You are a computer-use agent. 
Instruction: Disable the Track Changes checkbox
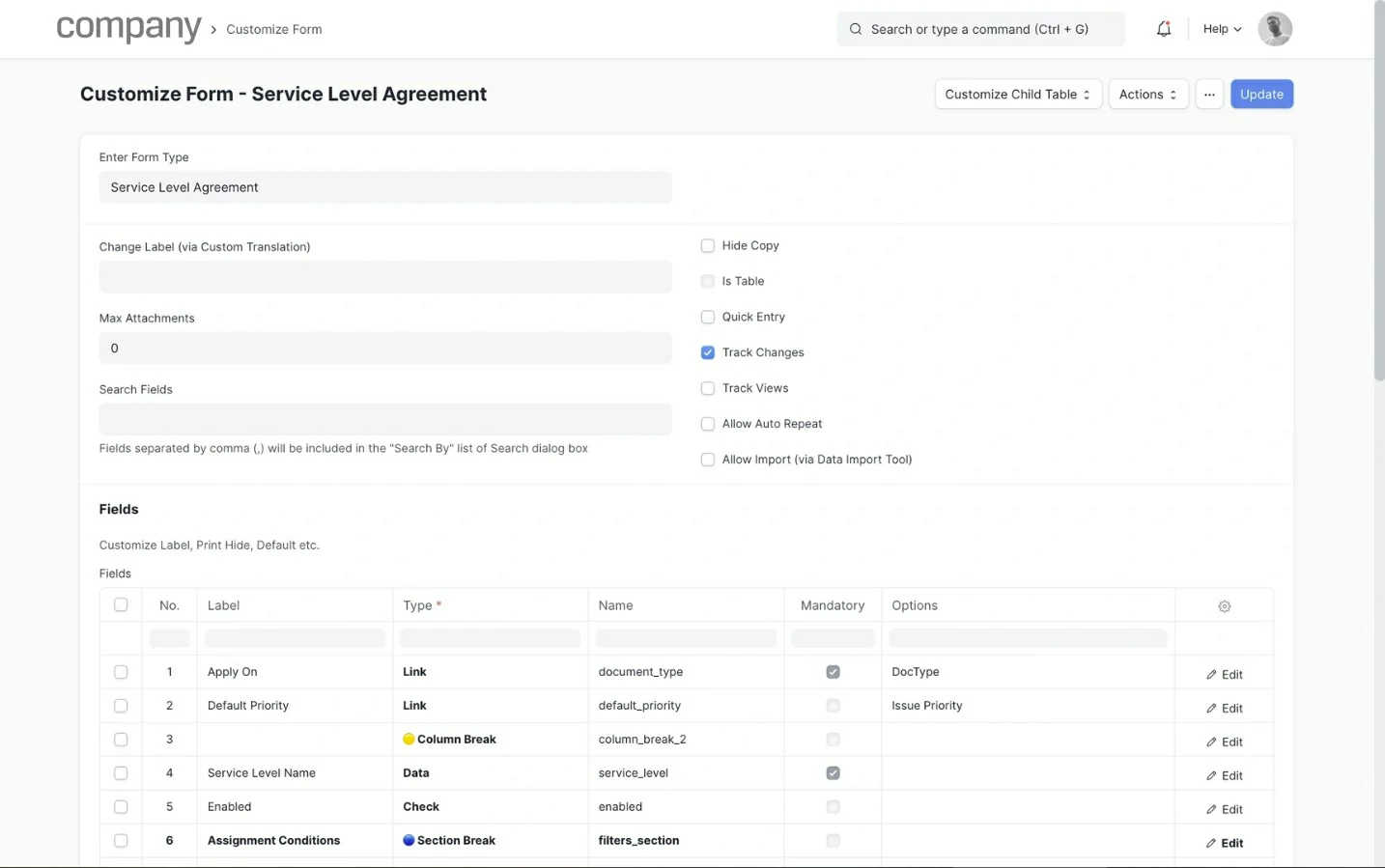pyautogui.click(x=708, y=352)
